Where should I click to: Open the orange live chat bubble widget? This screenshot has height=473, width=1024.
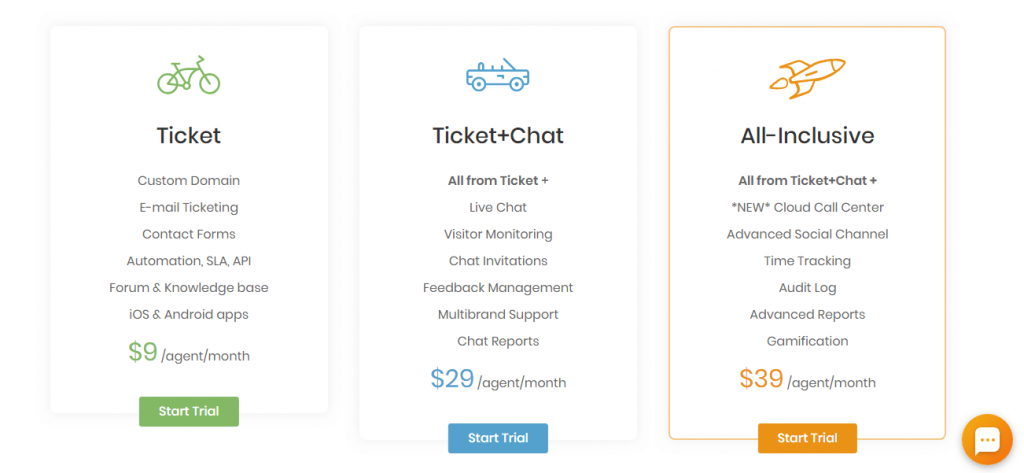tap(987, 440)
